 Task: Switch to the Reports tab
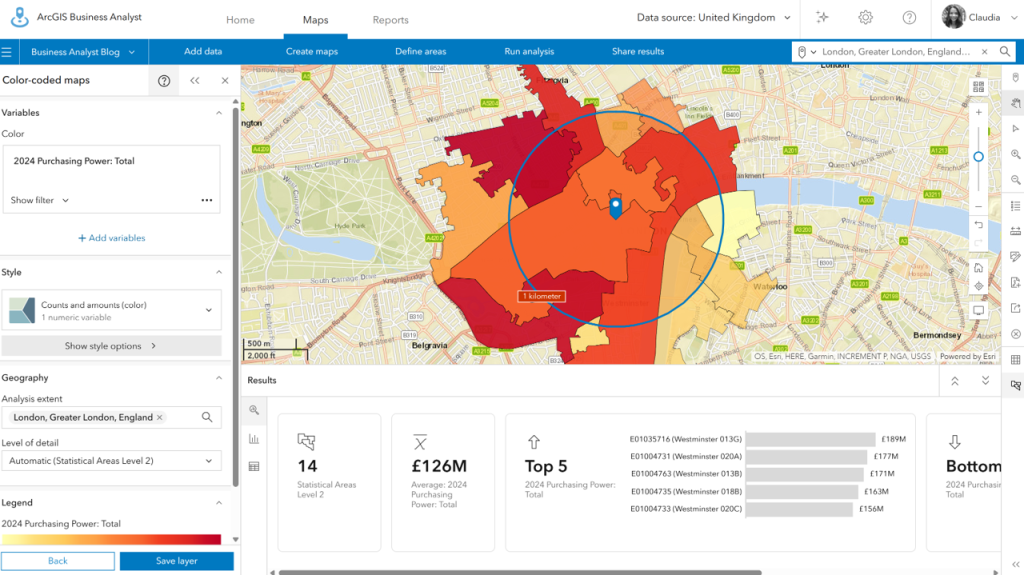pyautogui.click(x=391, y=20)
